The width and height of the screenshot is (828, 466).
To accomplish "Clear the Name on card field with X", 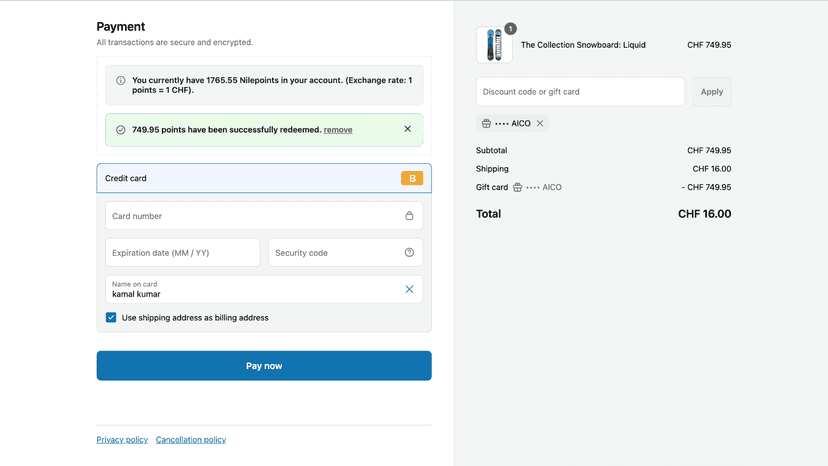I will [x=409, y=289].
